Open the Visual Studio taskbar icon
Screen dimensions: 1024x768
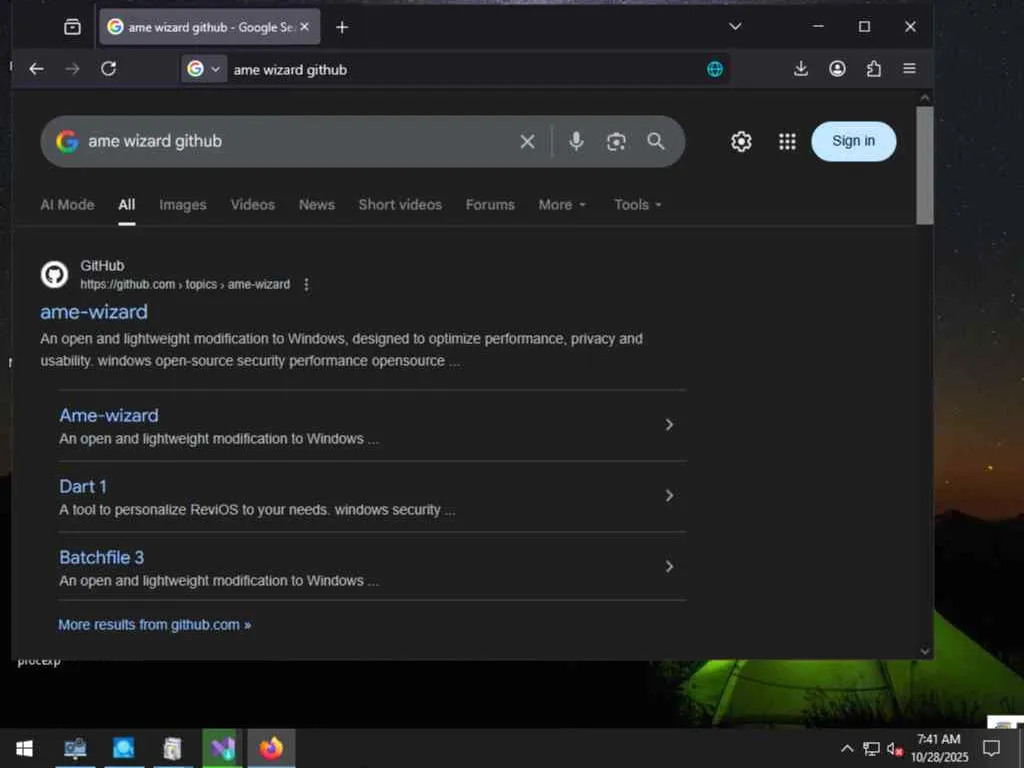pyautogui.click(x=222, y=748)
